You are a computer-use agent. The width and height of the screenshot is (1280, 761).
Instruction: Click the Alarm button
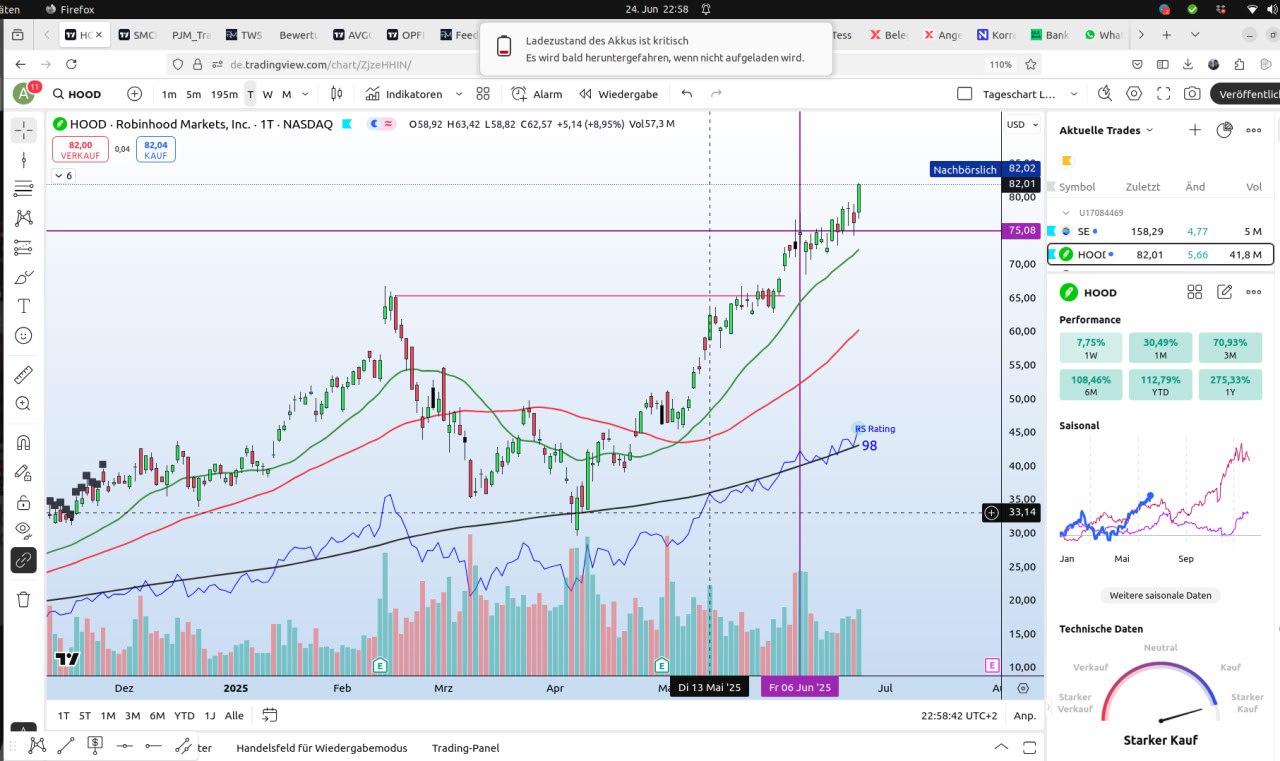536,94
